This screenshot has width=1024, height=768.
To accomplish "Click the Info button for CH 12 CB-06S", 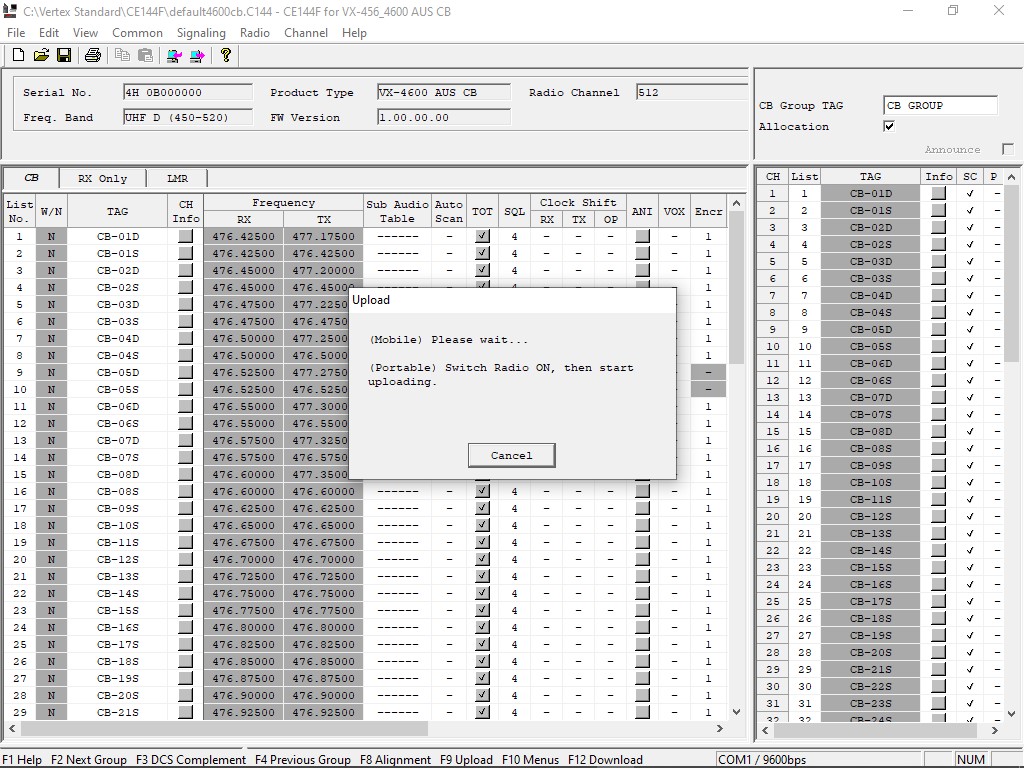I will [x=938, y=380].
